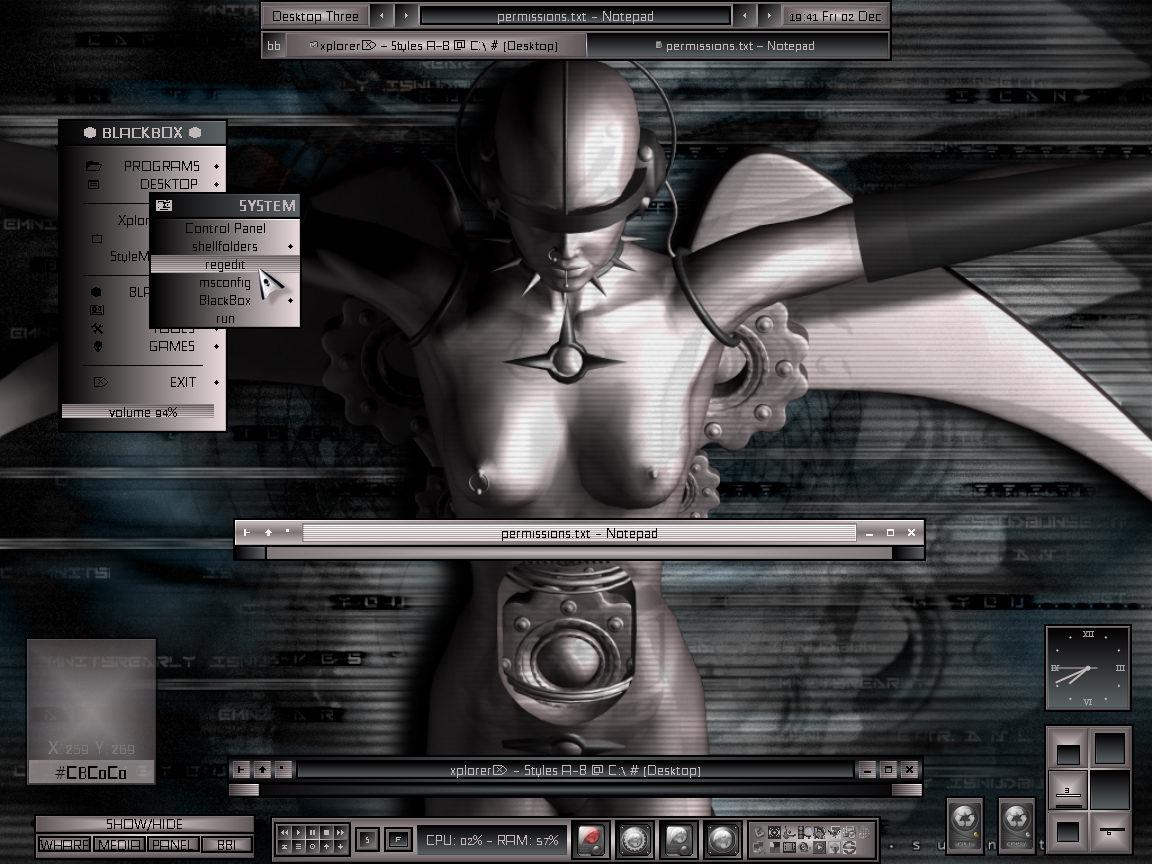Click the down-arrow icon in media panel
Screen dimensions: 1152x864
340,846
